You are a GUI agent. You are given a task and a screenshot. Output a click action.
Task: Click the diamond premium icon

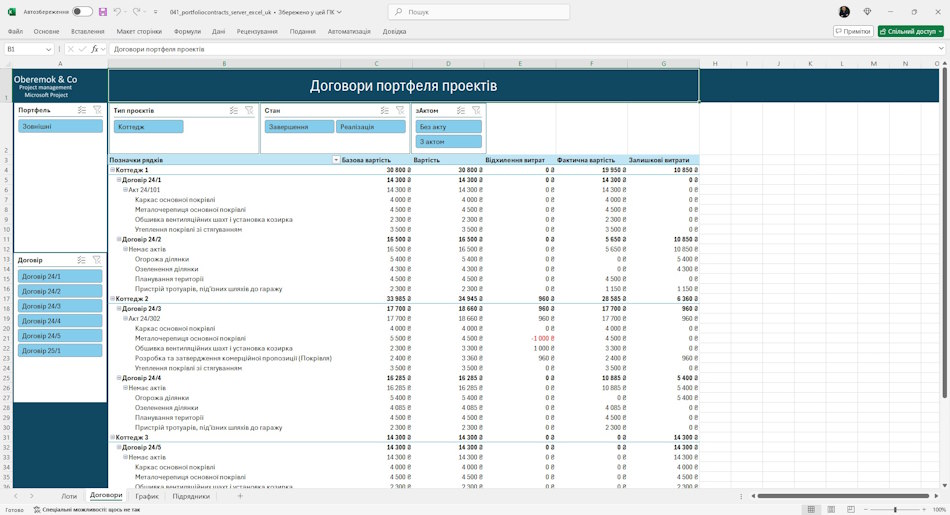click(x=867, y=12)
